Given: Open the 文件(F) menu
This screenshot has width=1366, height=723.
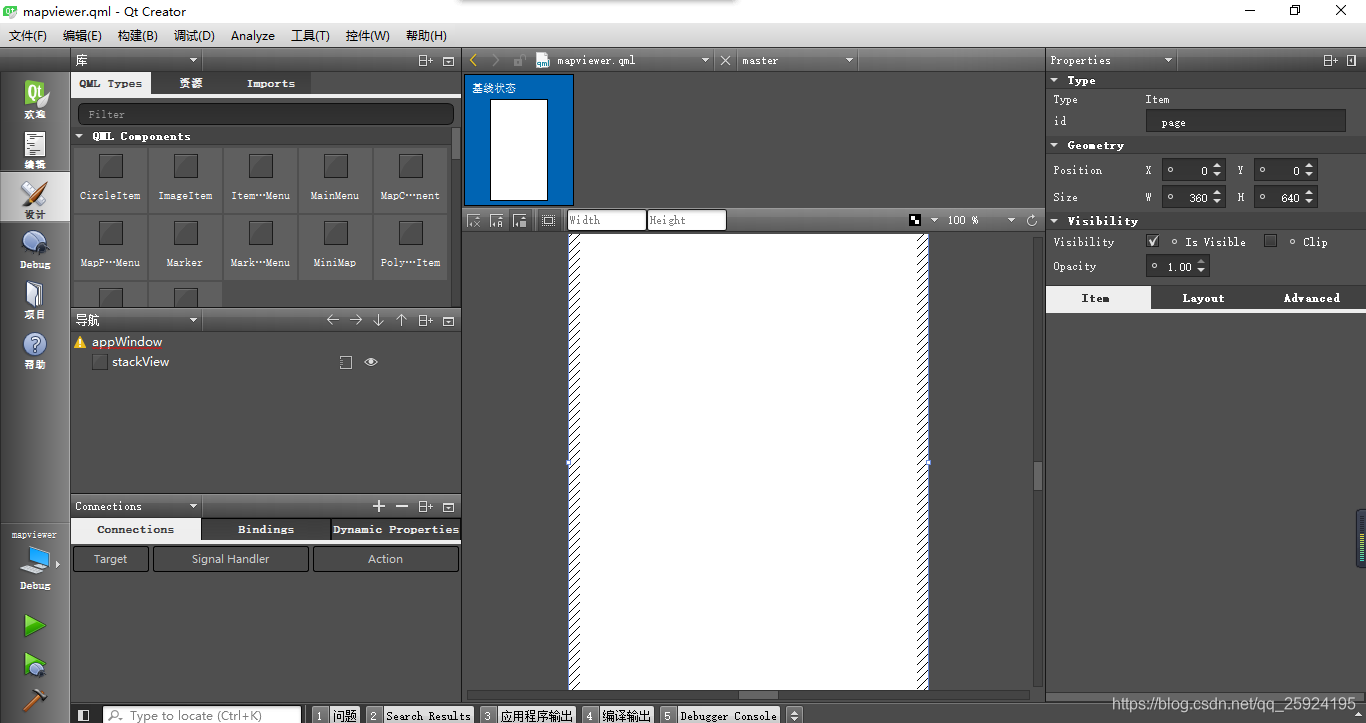Looking at the screenshot, I should (28, 35).
